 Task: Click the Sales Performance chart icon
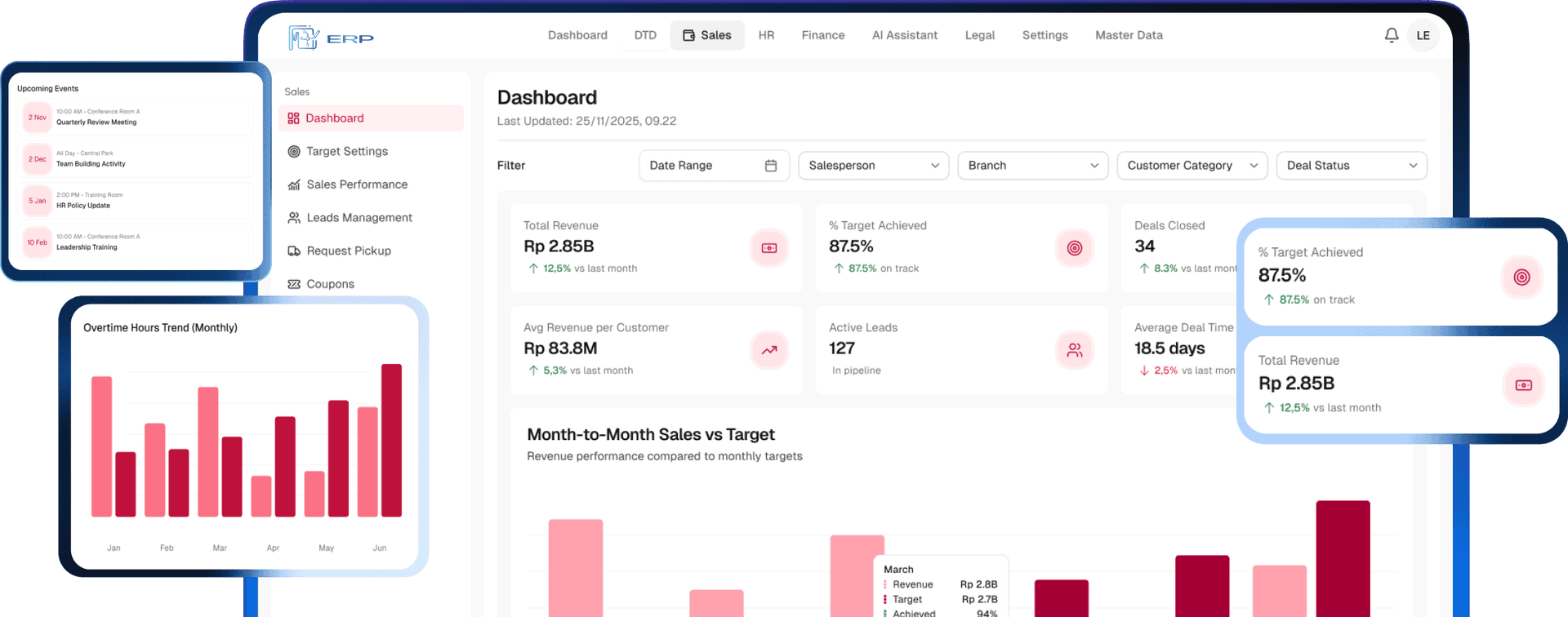(x=294, y=184)
